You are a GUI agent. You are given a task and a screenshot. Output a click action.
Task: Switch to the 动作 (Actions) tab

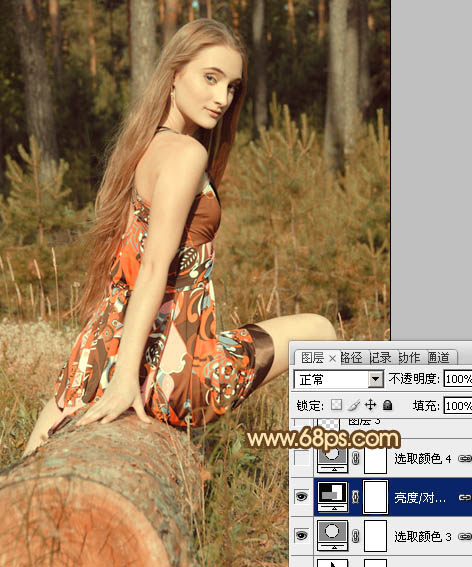pos(409,358)
